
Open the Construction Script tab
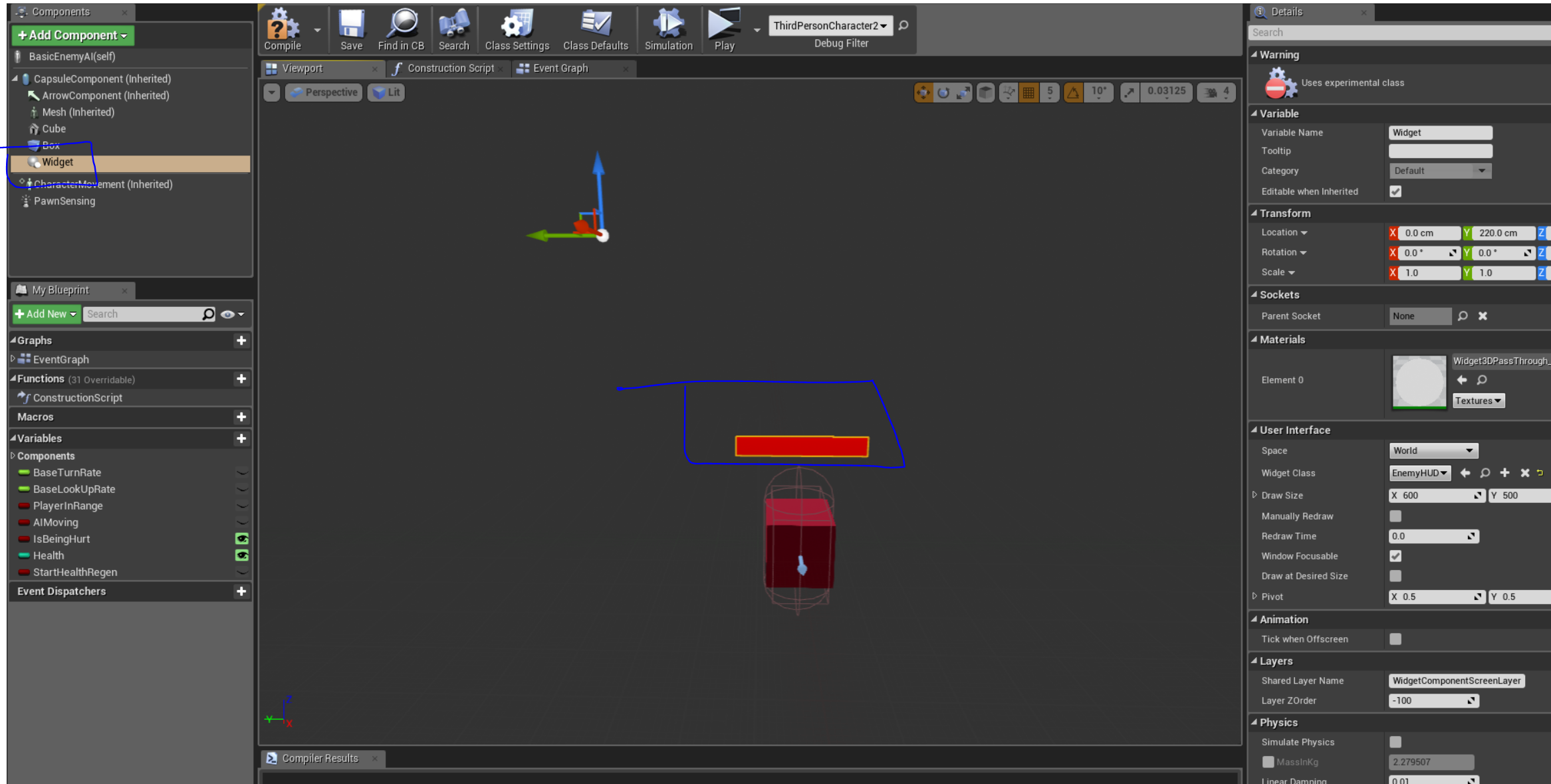coord(449,68)
